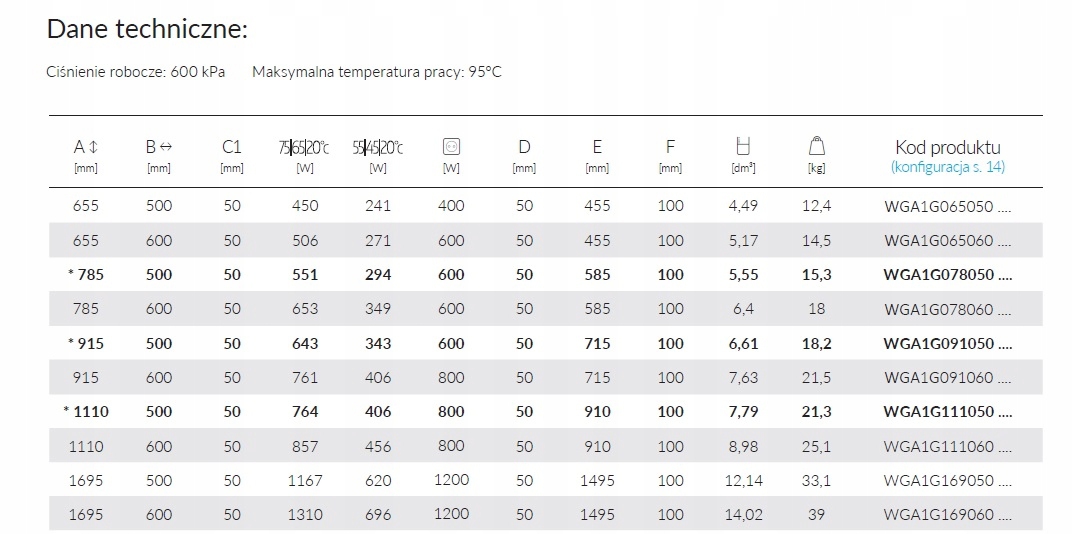Open the konfiguracja s. 14 link
1073x534 pixels.
pos(947,168)
